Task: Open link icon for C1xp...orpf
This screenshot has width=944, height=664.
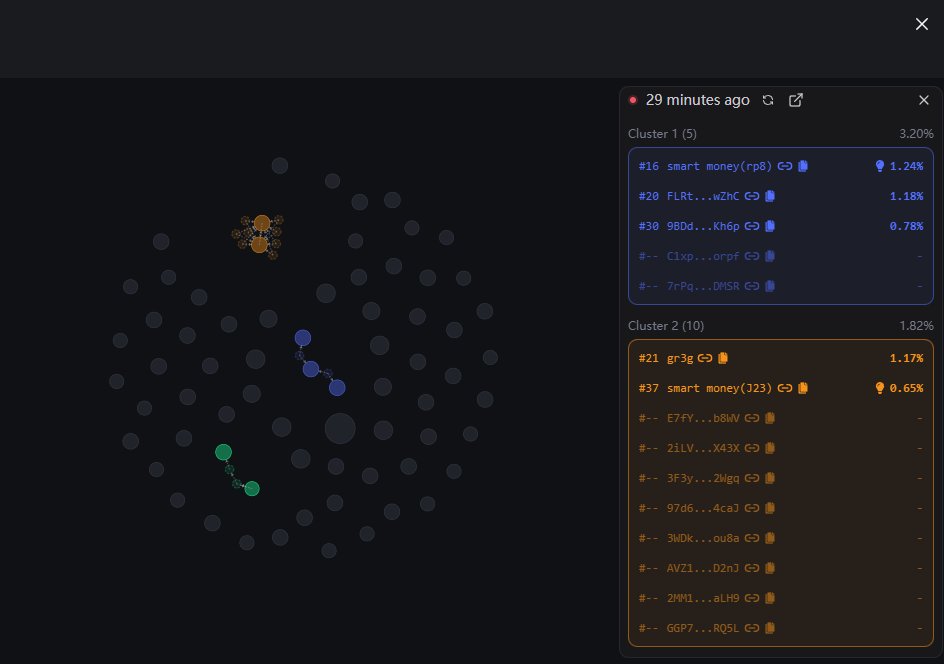Action: (x=751, y=256)
